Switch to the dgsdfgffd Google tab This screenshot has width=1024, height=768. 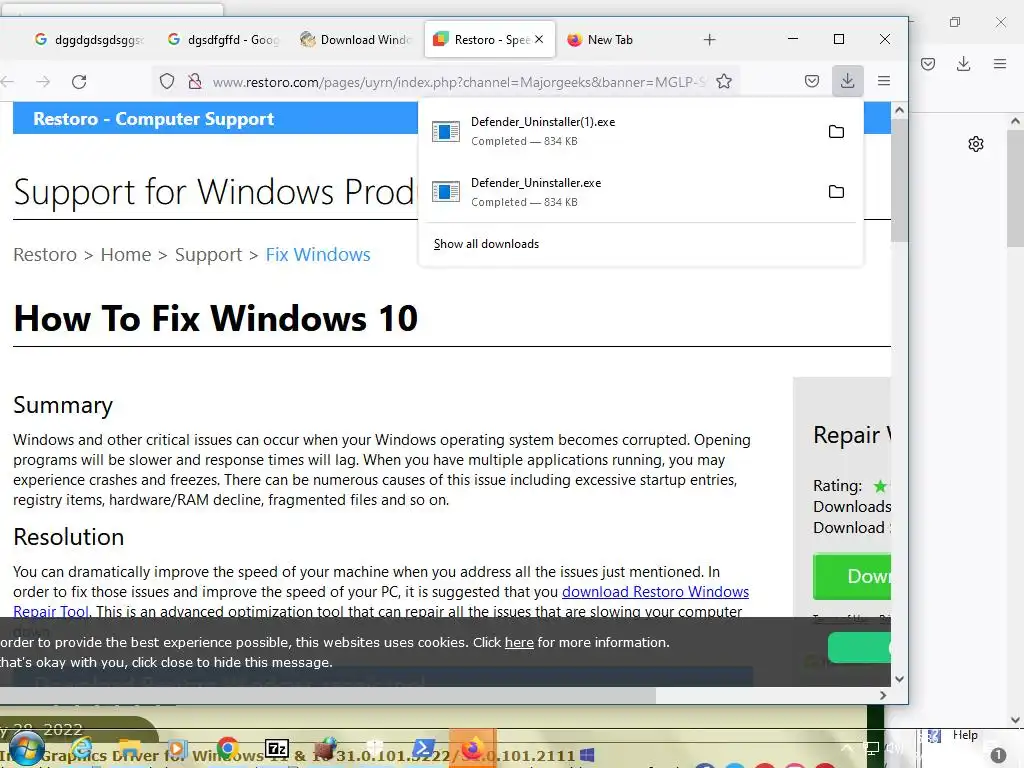[223, 40]
